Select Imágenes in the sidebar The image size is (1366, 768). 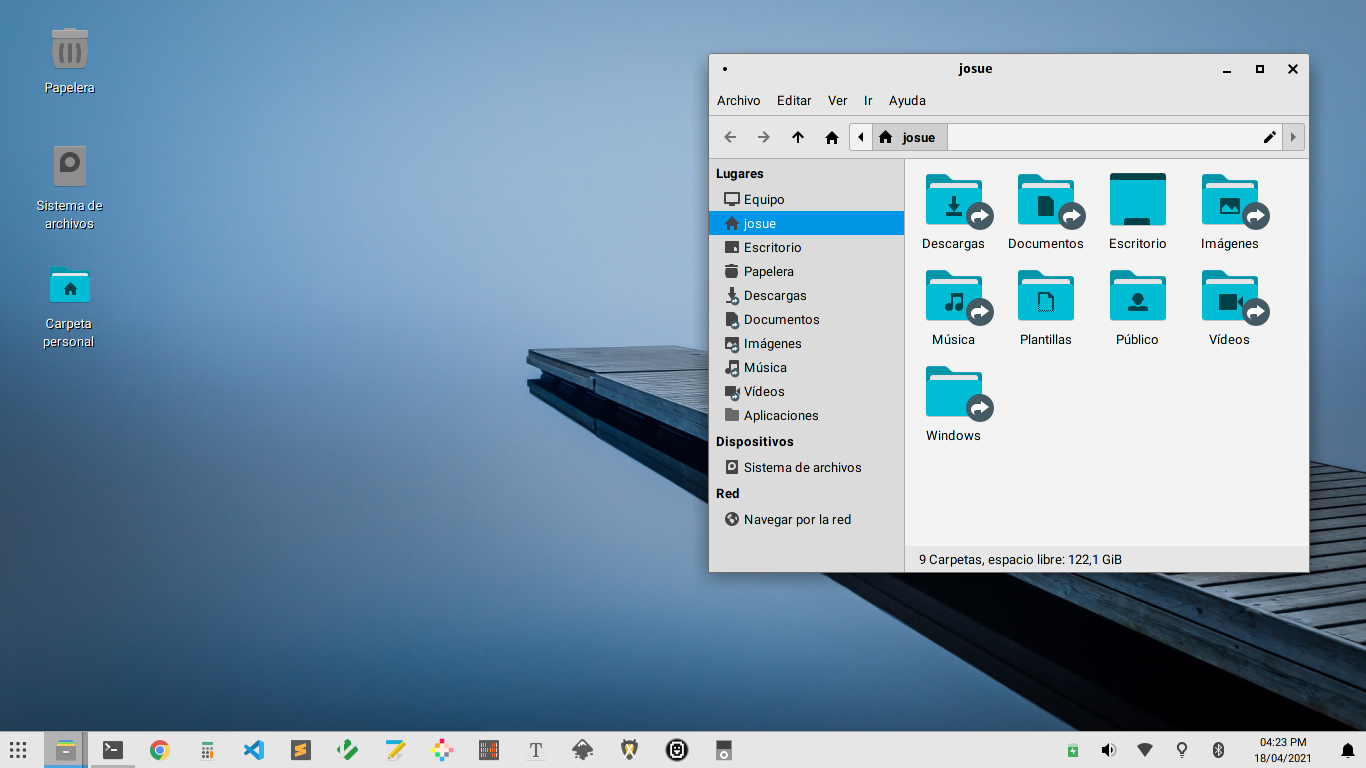click(x=806, y=344)
